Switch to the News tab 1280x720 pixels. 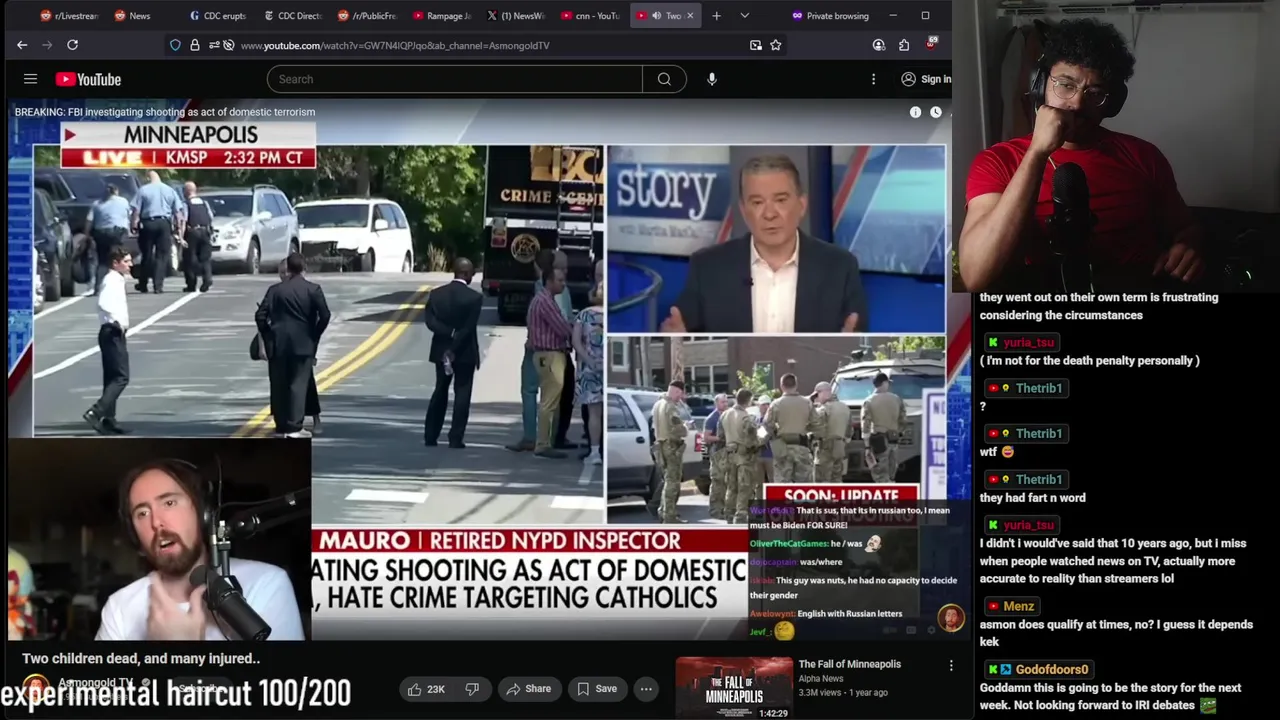[140, 16]
